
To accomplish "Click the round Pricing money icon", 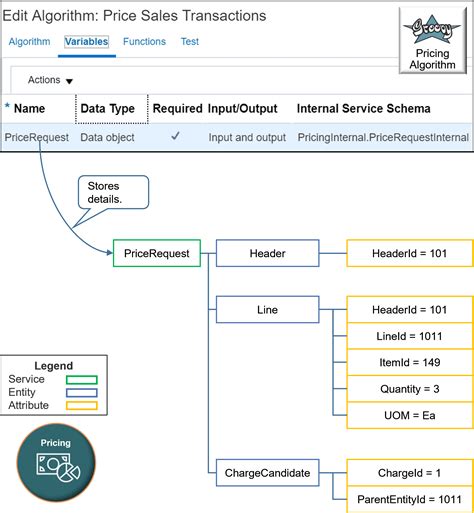I will tap(56, 463).
